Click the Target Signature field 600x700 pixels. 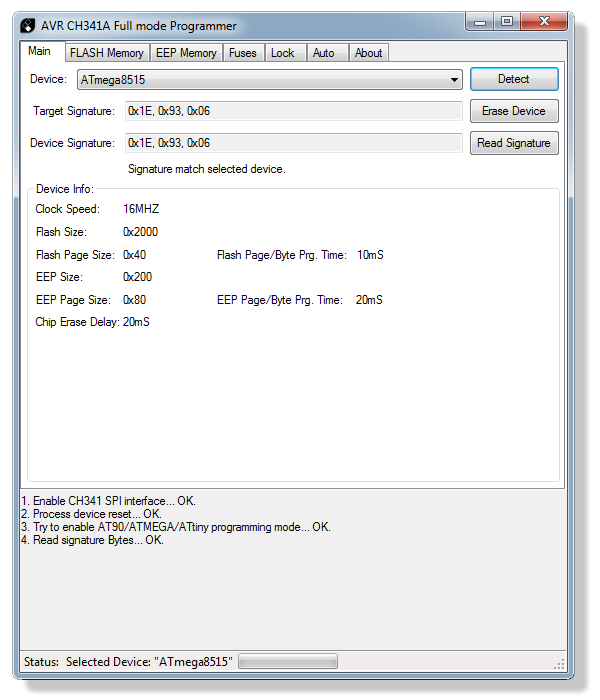tap(293, 111)
